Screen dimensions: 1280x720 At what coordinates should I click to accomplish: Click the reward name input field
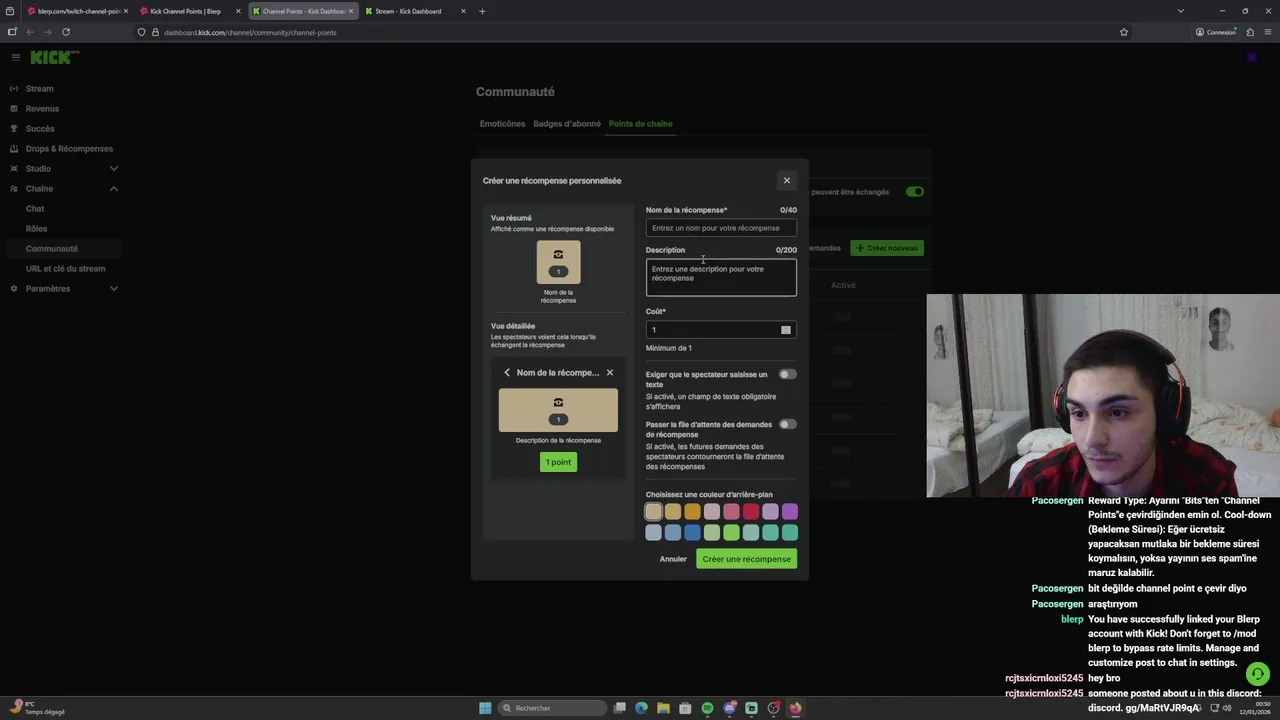[721, 228]
